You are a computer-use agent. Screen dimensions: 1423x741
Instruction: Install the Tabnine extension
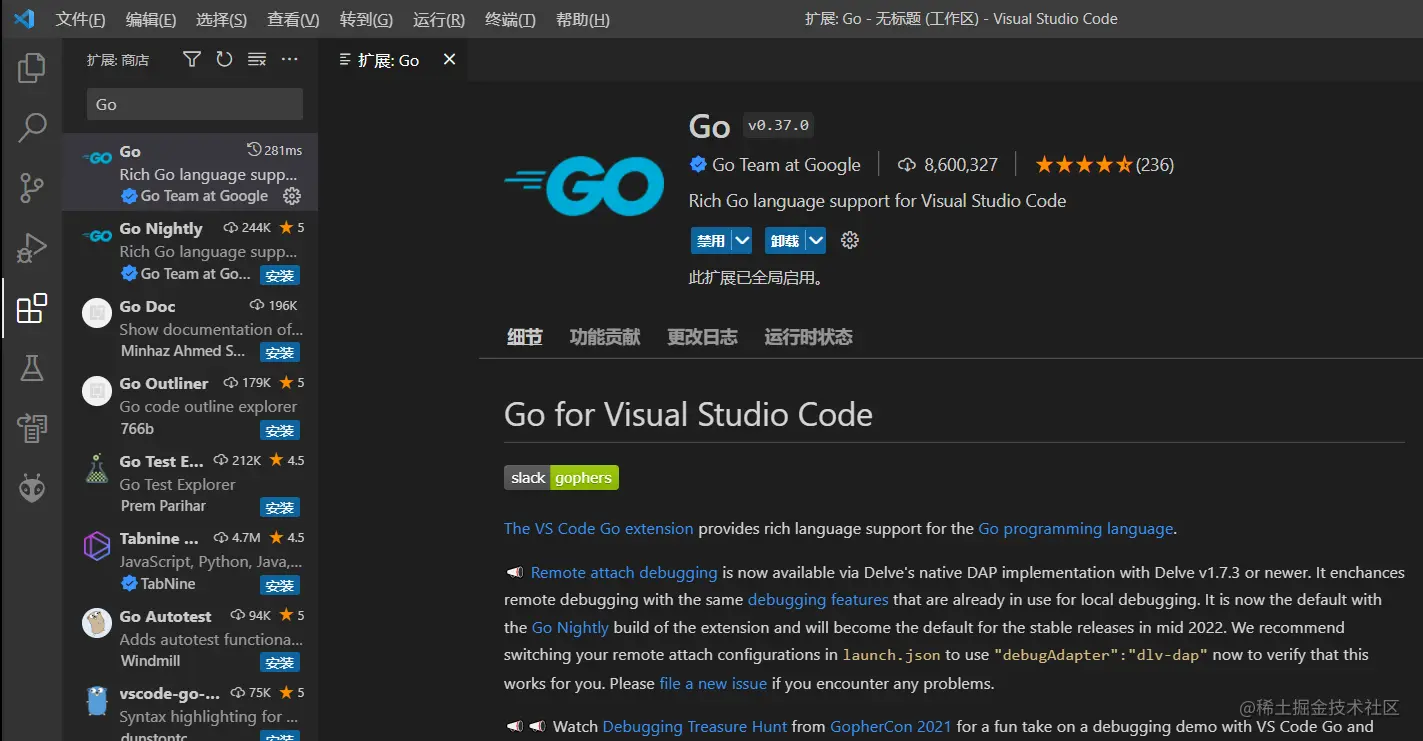point(280,585)
